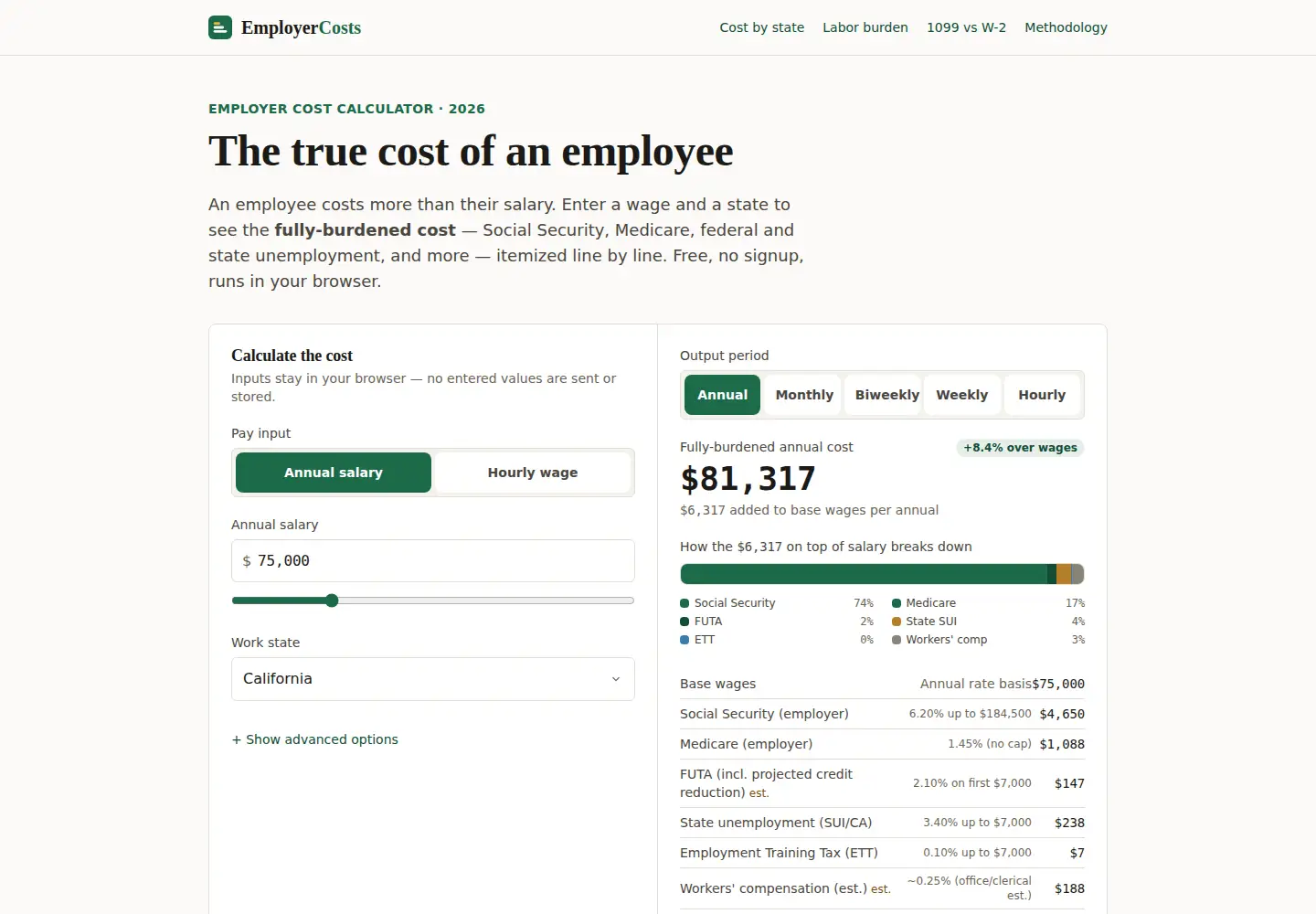Click the Work state chevron arrow
Viewport: 1316px width, 914px height.
point(616,679)
